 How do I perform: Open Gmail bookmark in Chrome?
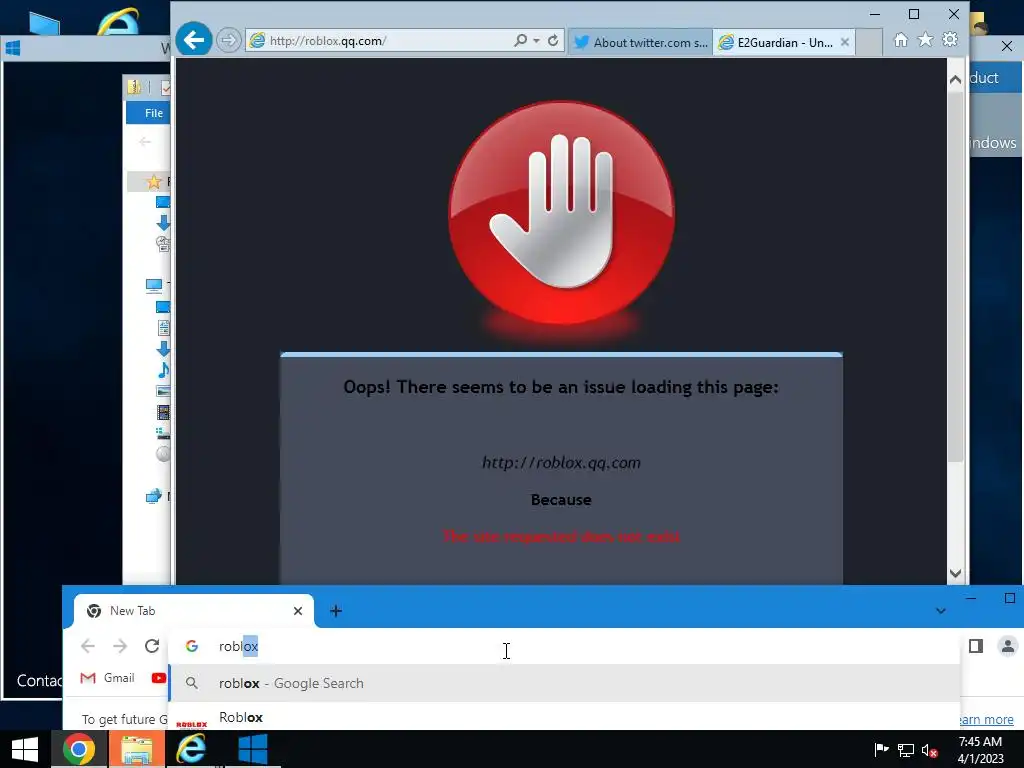click(107, 678)
